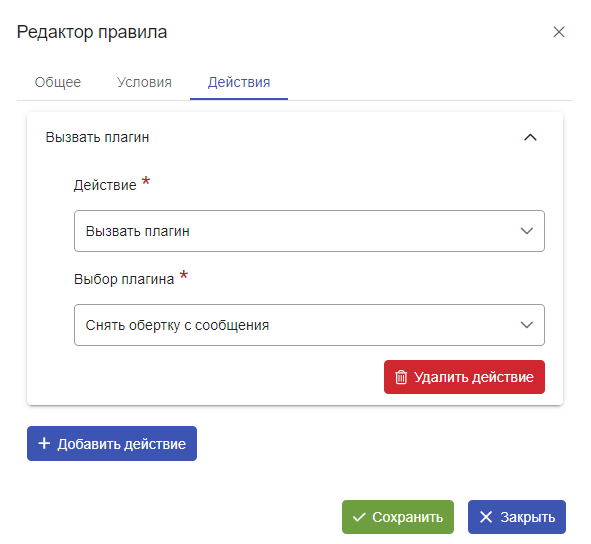
Task: Click the X icon inside the Закрыть button
Action: click(486, 517)
